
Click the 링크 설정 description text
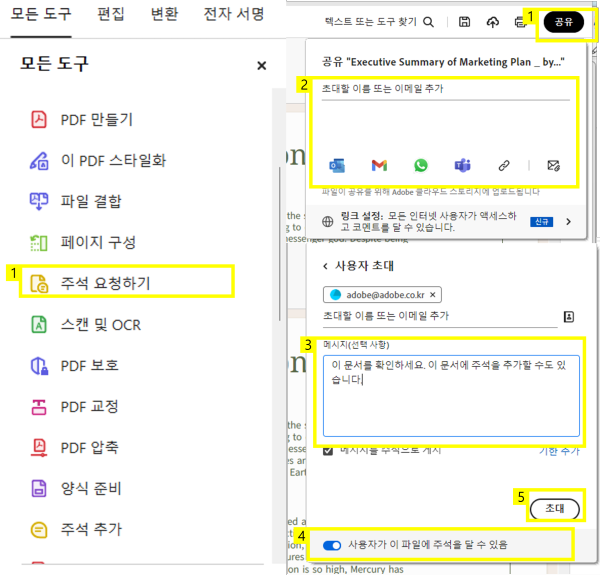click(429, 222)
